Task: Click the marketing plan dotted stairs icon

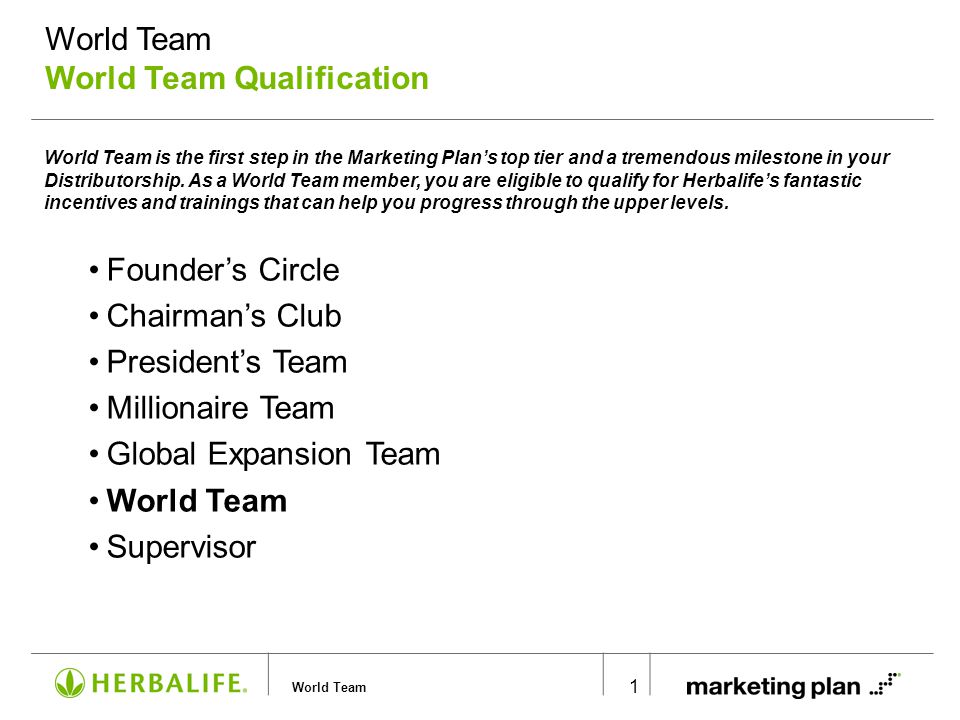Action: (885, 683)
